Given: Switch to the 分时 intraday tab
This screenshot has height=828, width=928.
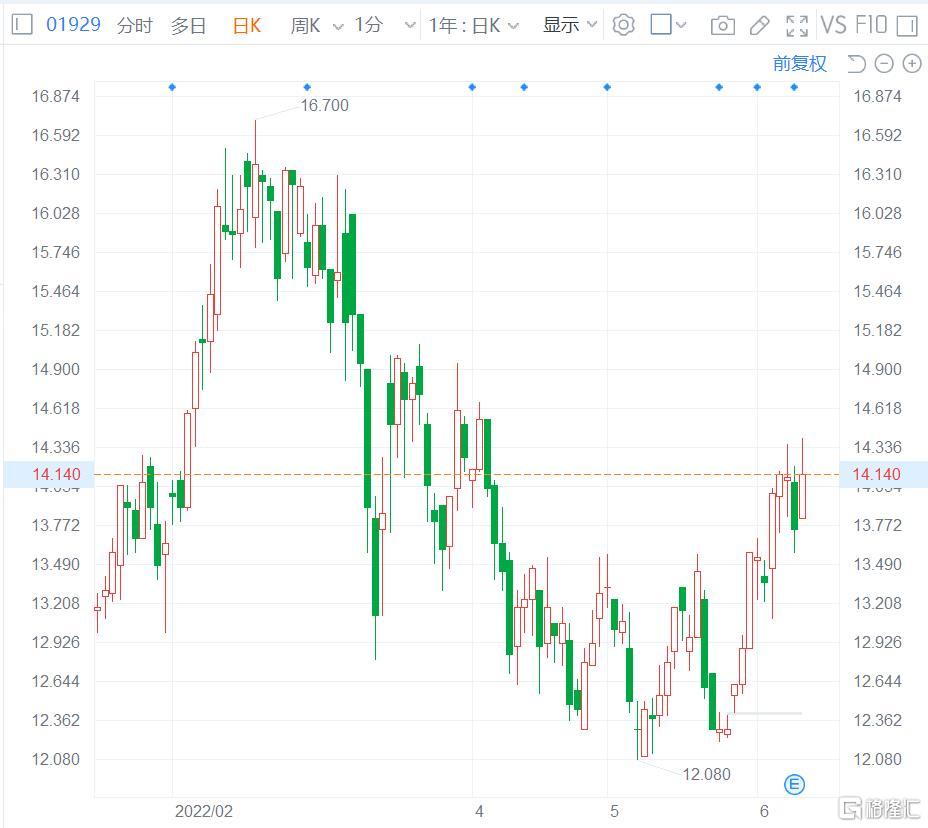Looking at the screenshot, I should [135, 26].
